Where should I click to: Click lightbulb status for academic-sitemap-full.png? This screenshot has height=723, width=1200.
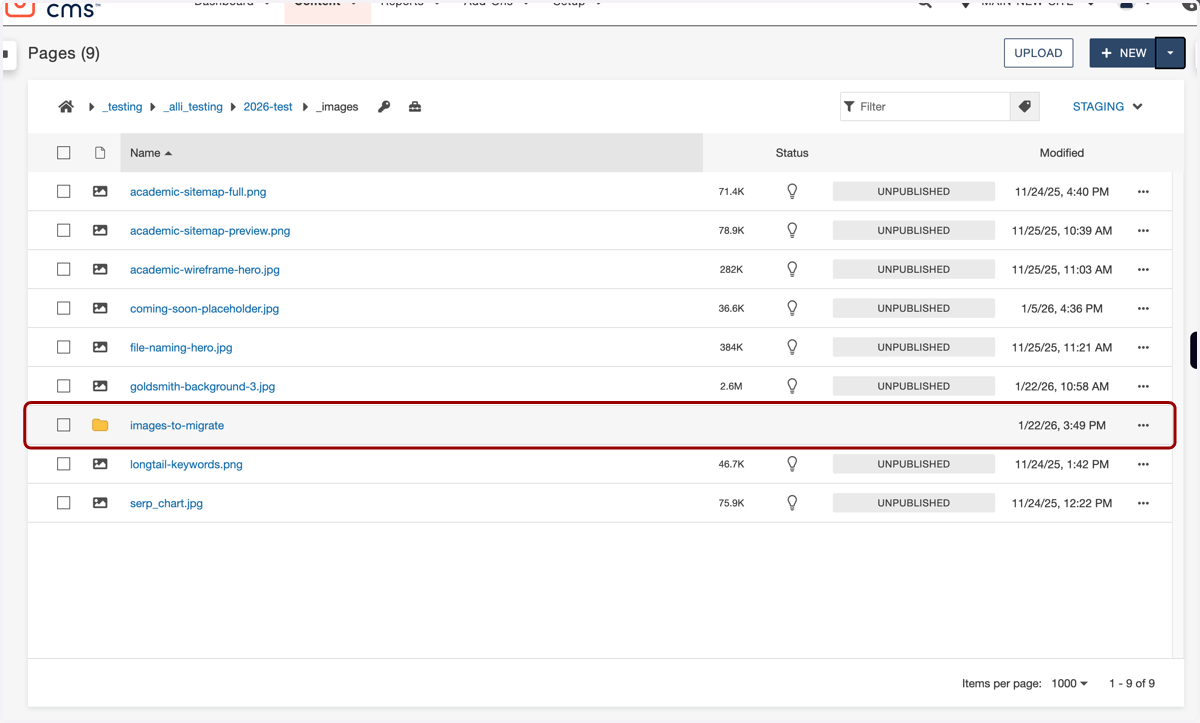(x=792, y=191)
